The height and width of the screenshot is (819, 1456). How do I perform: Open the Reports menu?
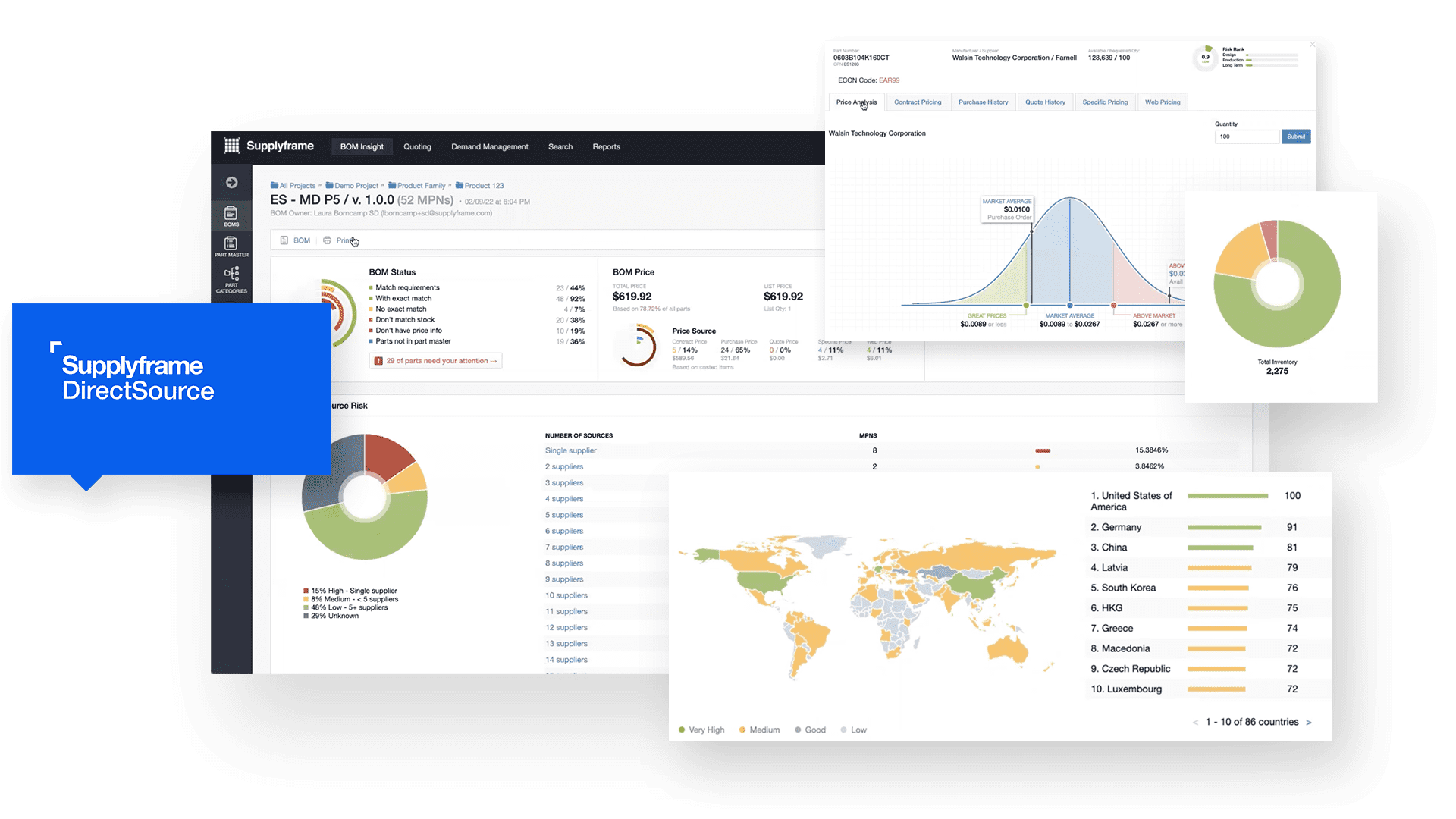tap(606, 147)
